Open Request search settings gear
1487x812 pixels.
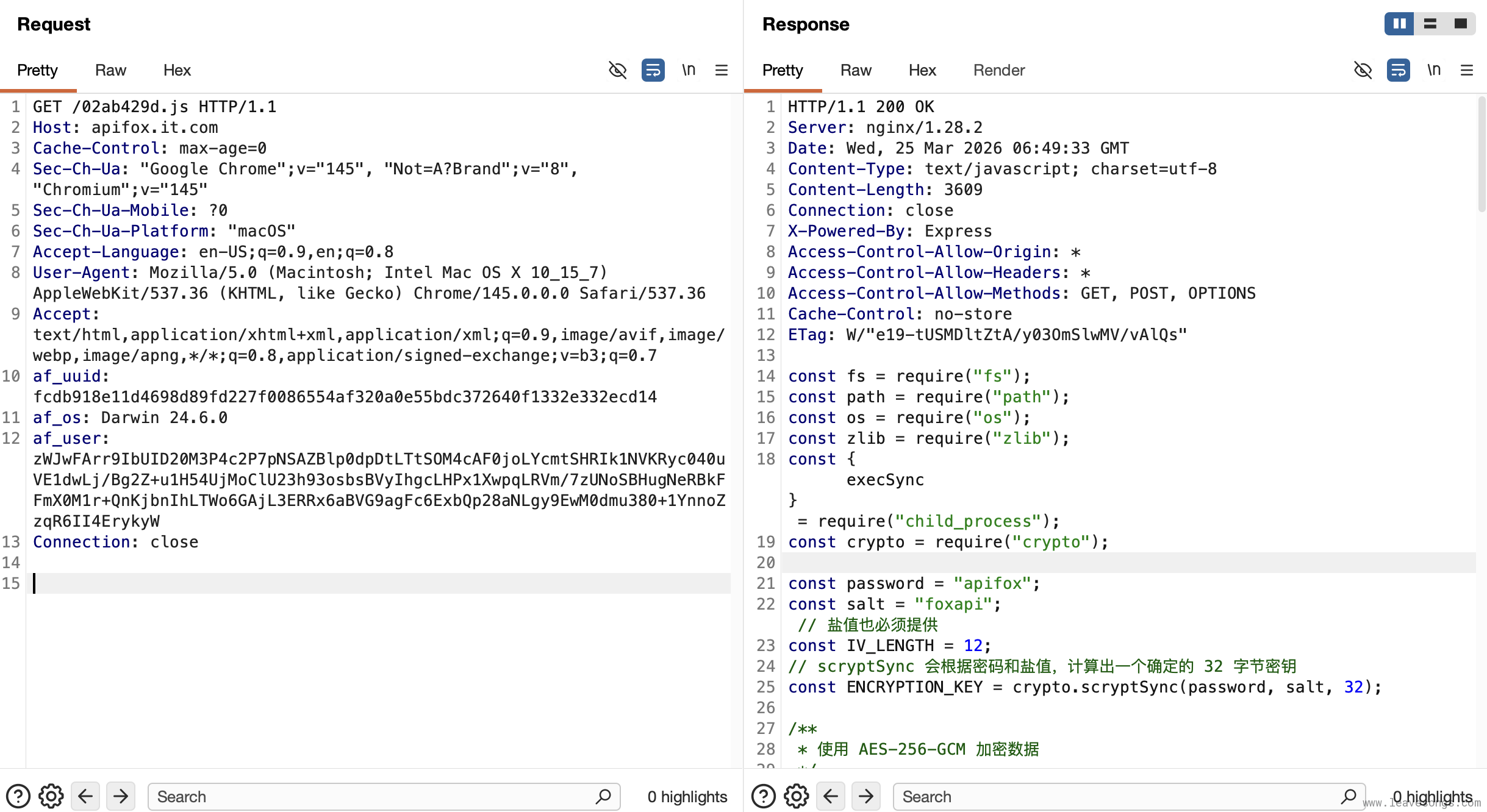[x=51, y=796]
